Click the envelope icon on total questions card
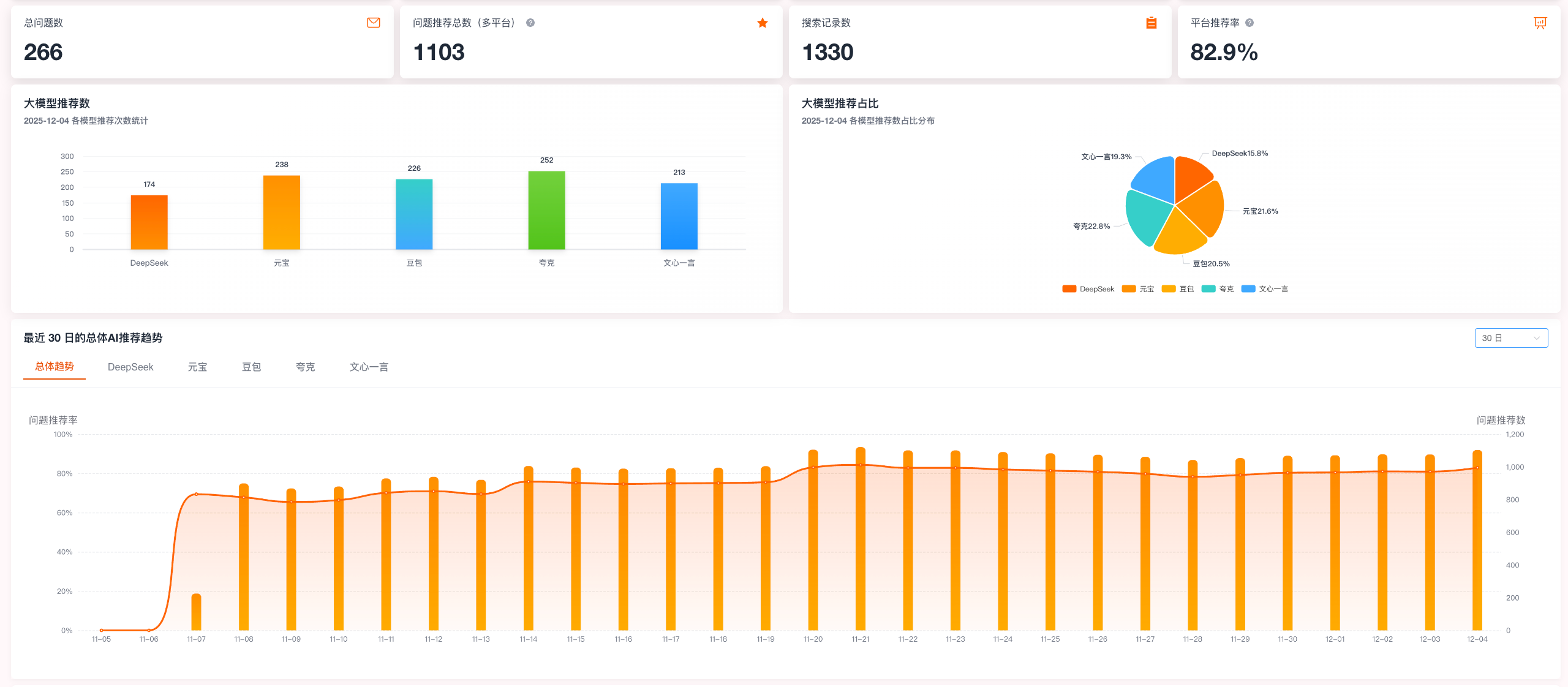 point(374,23)
